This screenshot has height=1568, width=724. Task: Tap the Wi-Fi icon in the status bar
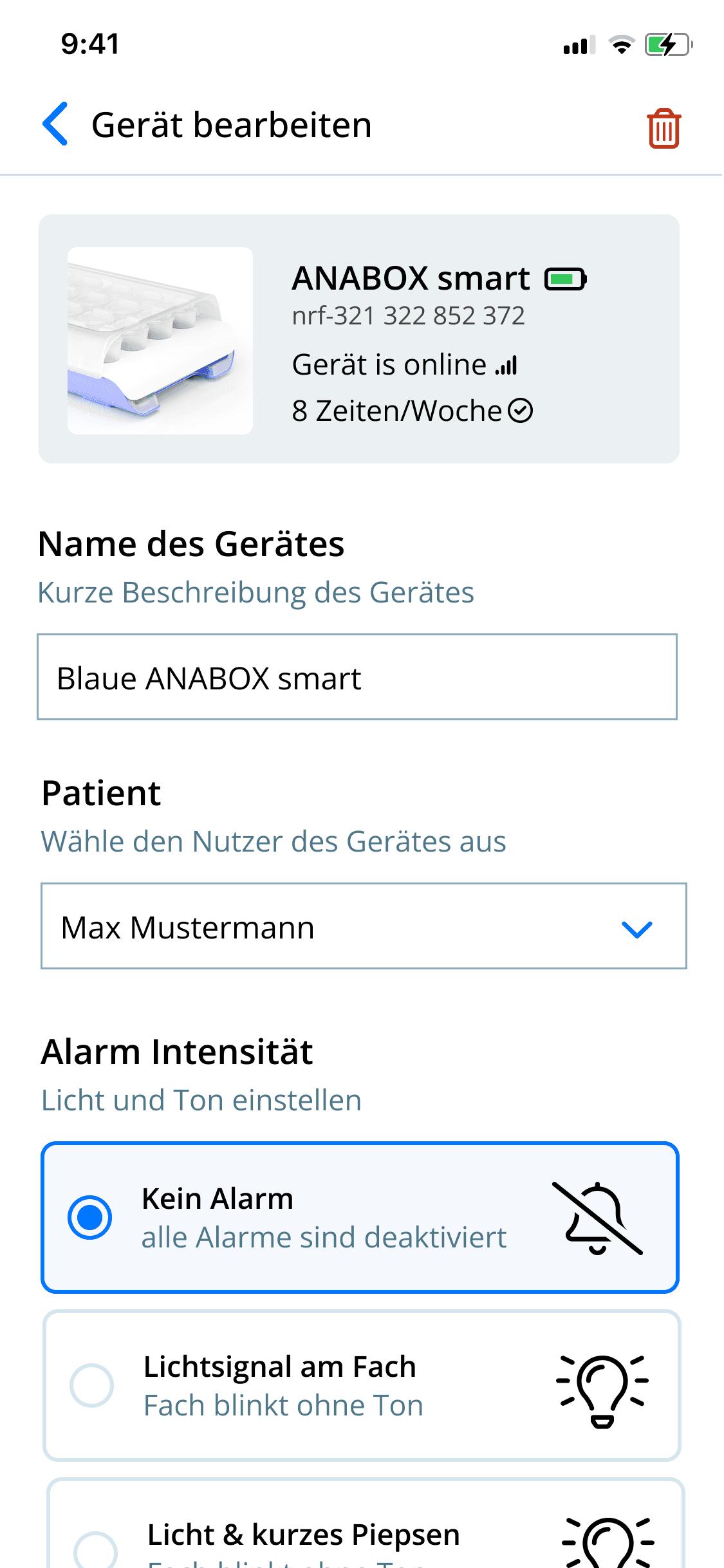(620, 44)
